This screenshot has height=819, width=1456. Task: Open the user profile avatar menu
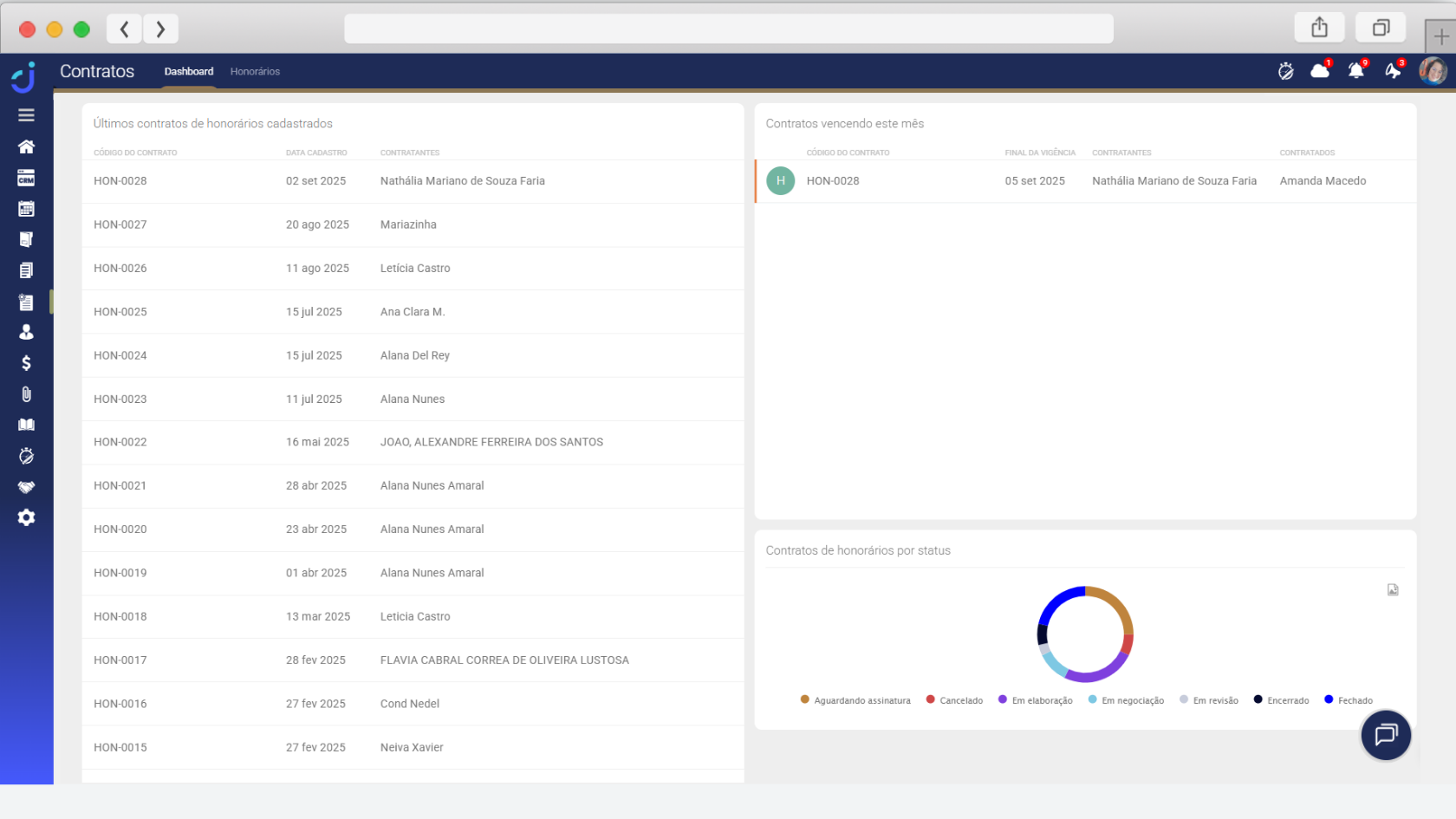[x=1433, y=71]
